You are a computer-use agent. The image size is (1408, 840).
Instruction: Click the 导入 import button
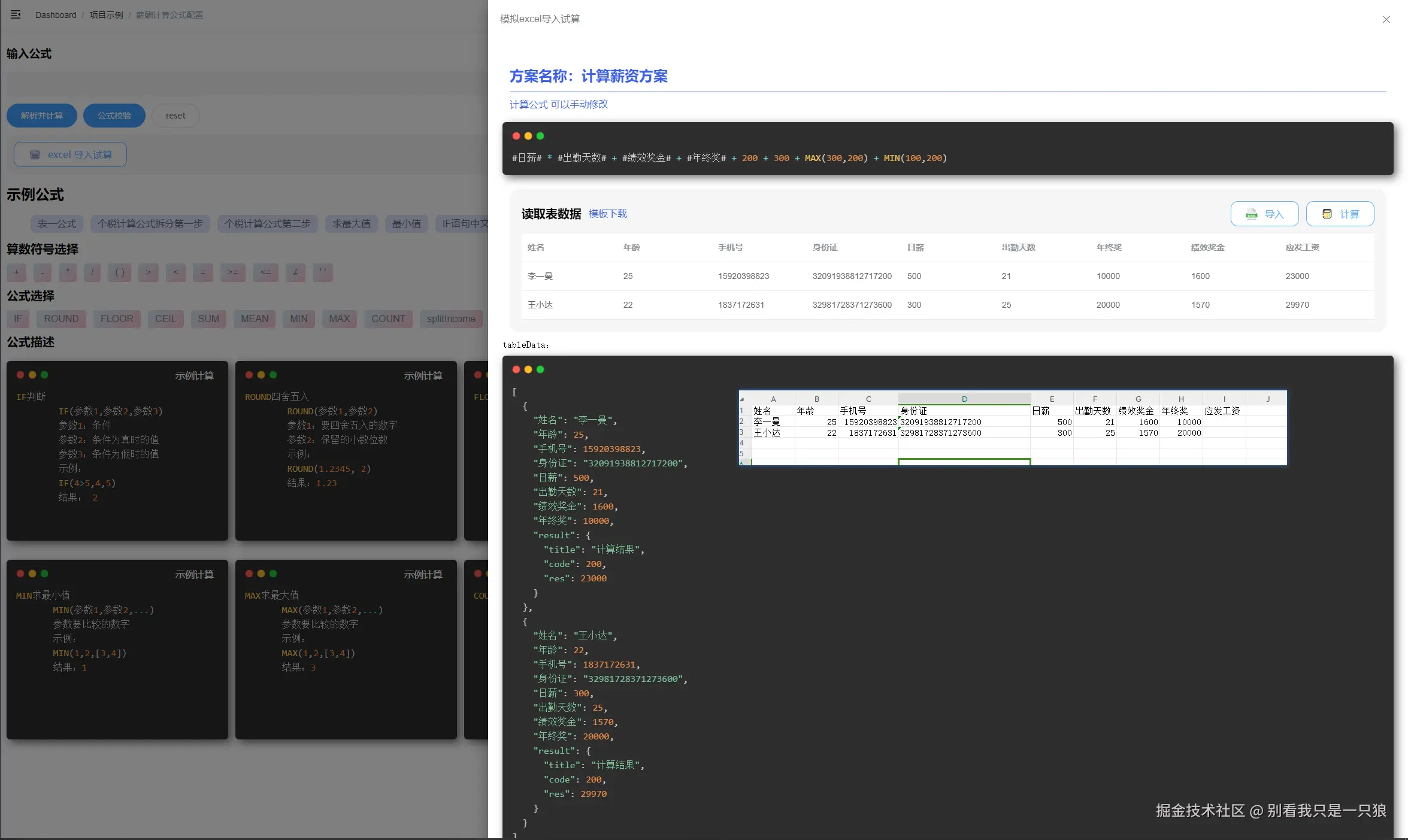click(1264, 214)
